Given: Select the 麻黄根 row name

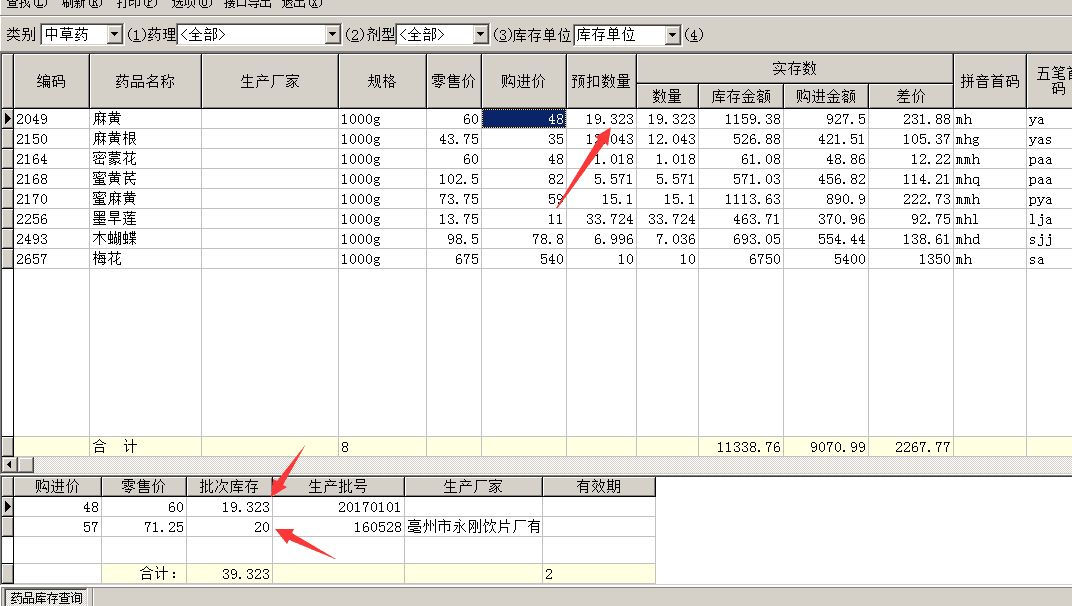Looking at the screenshot, I should click(145, 139).
